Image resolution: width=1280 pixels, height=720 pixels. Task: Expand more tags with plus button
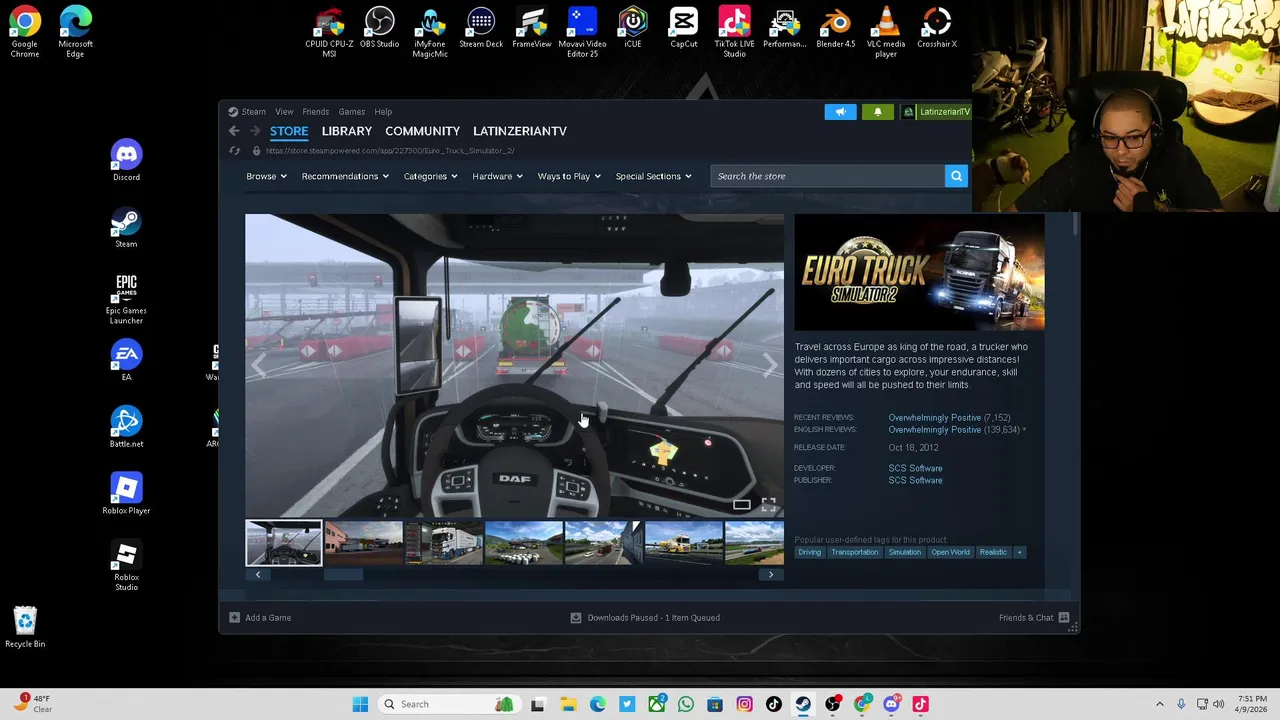pos(1019,552)
